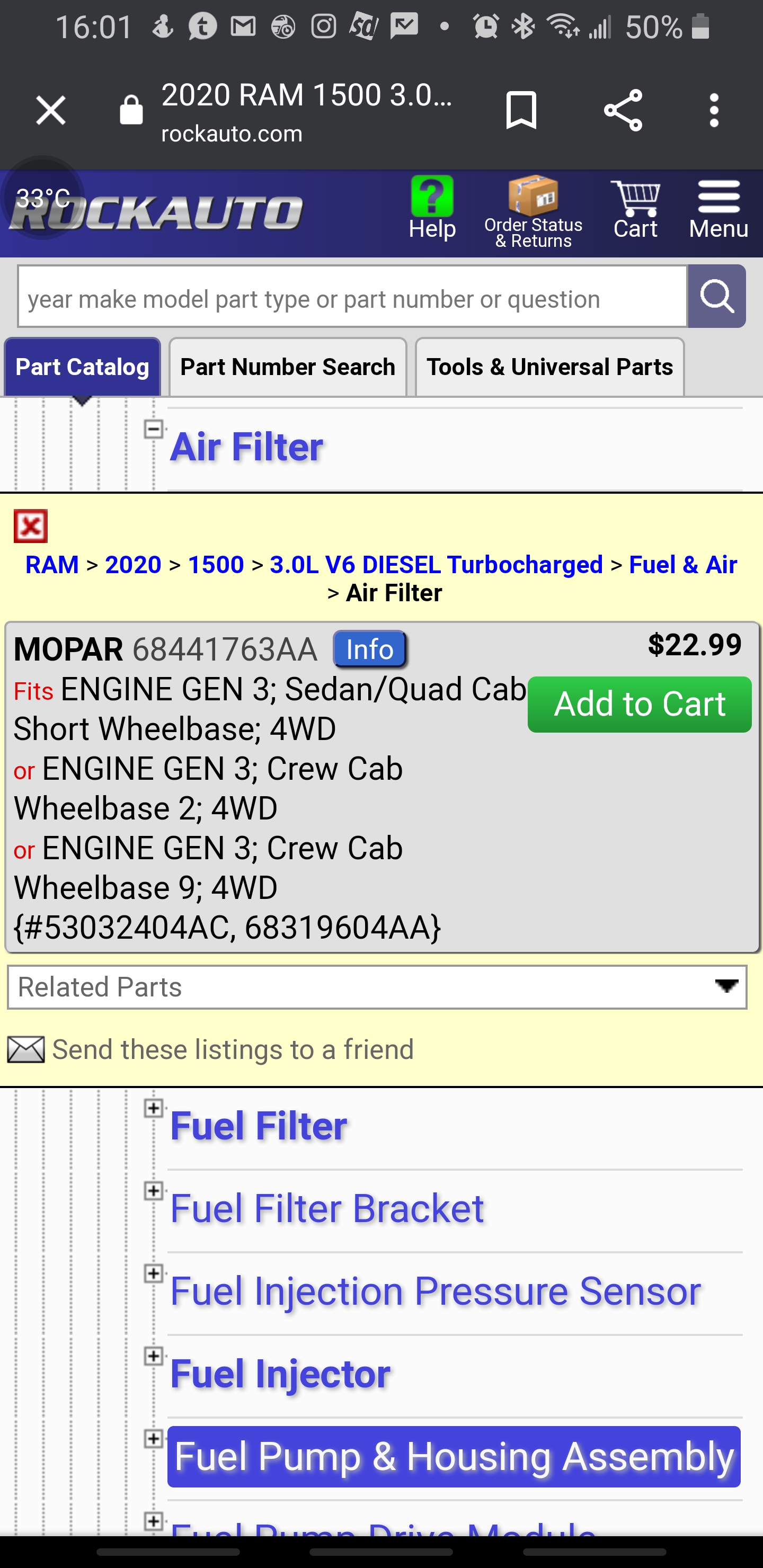Switch to Part Number Search tab
This screenshot has height=1568, width=763.
click(x=287, y=367)
